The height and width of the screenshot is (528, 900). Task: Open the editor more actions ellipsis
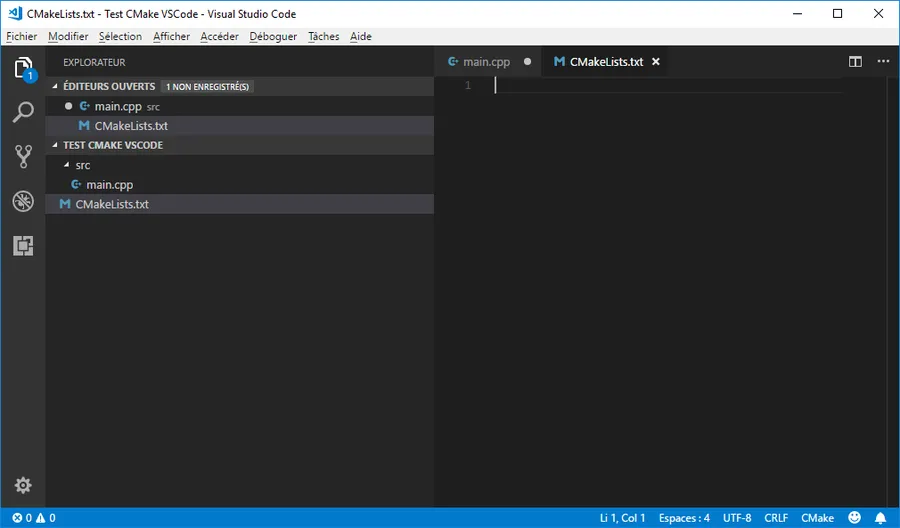[x=883, y=61]
